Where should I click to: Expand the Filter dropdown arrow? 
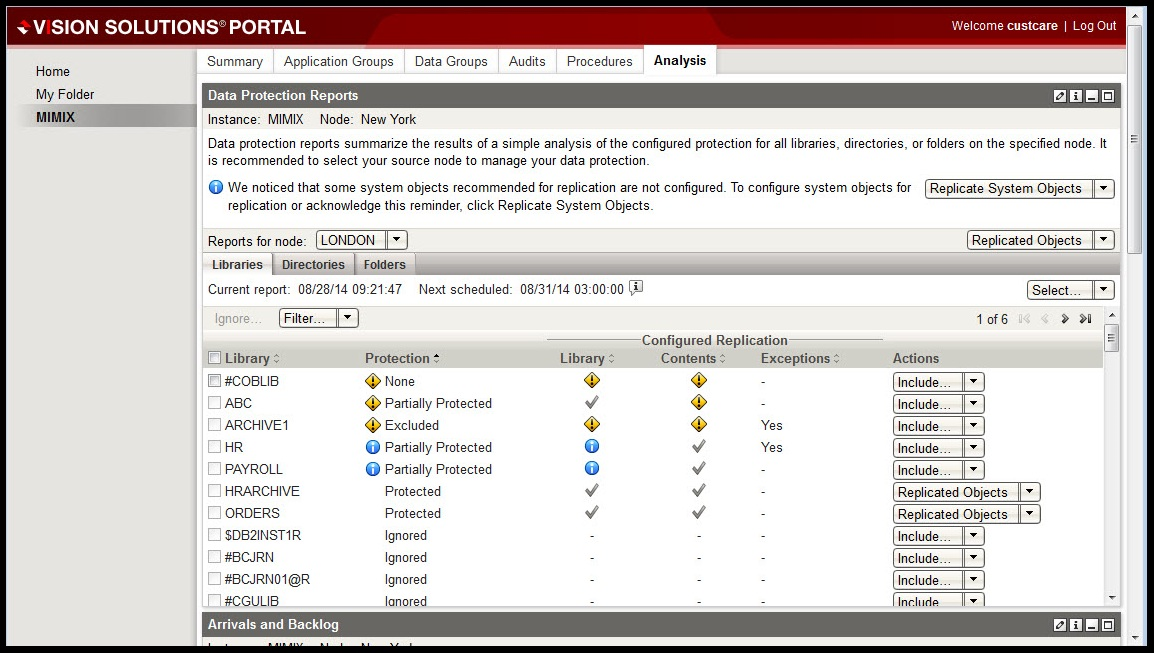point(347,318)
